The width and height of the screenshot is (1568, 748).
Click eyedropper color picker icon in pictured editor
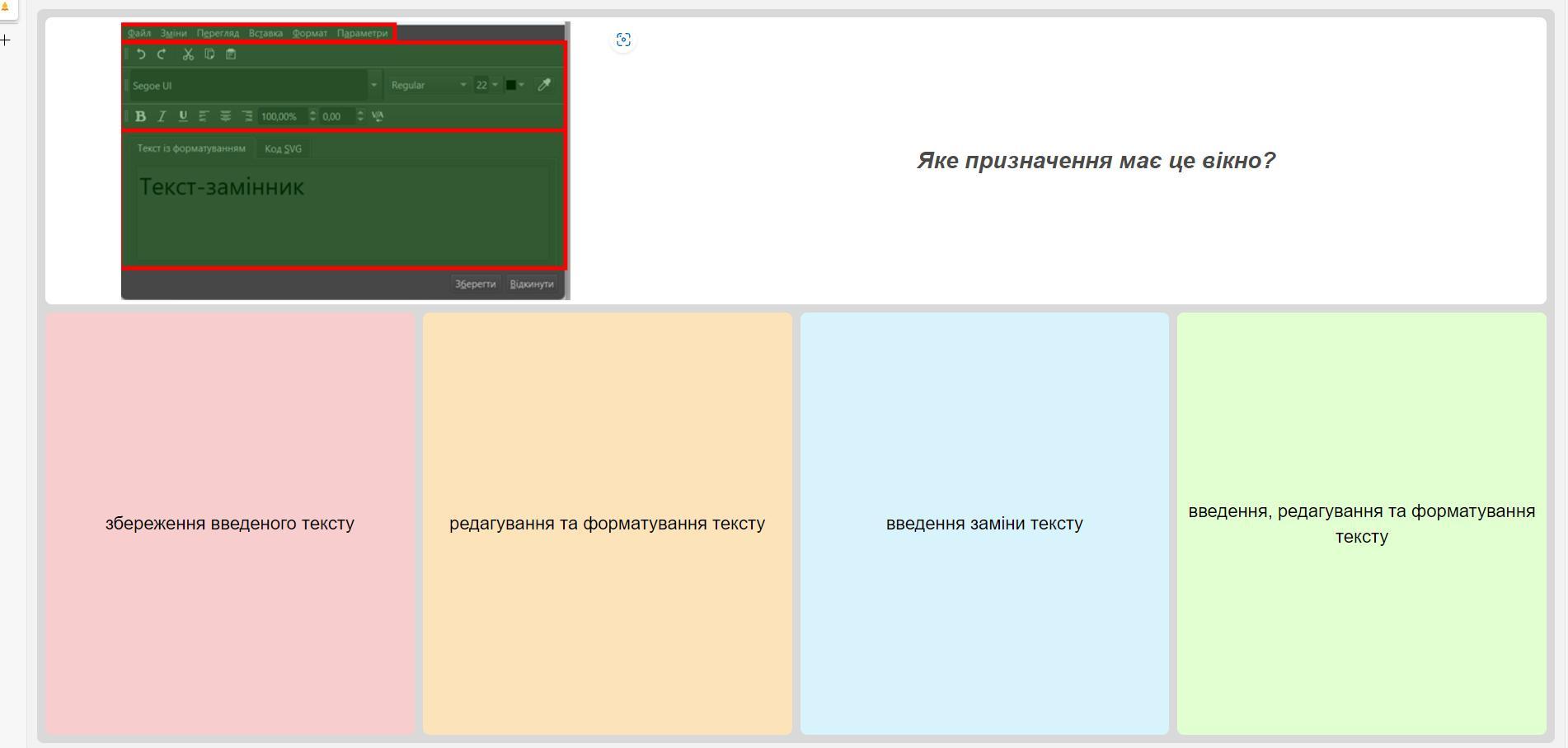pyautogui.click(x=544, y=85)
